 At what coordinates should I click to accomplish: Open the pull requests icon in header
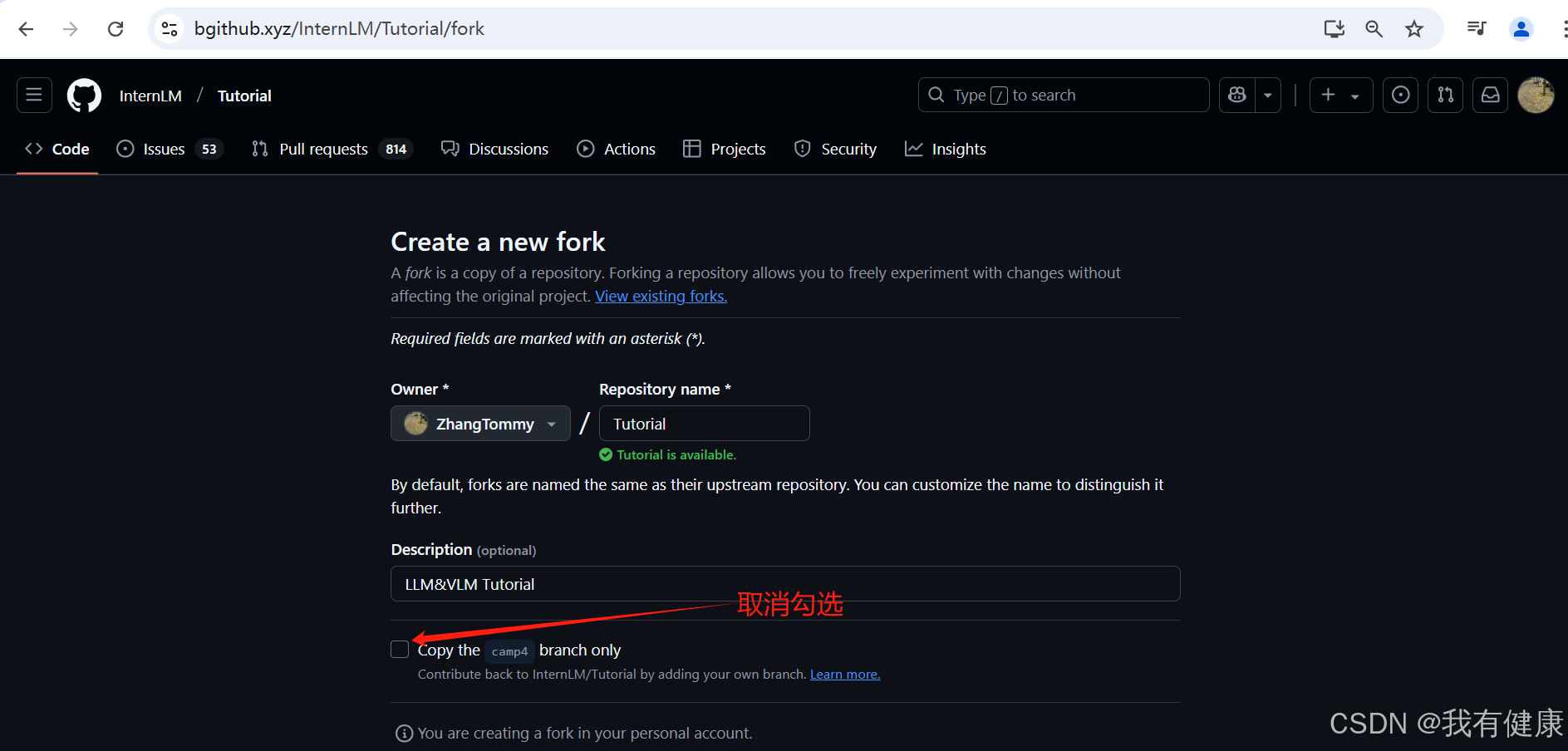point(1446,95)
